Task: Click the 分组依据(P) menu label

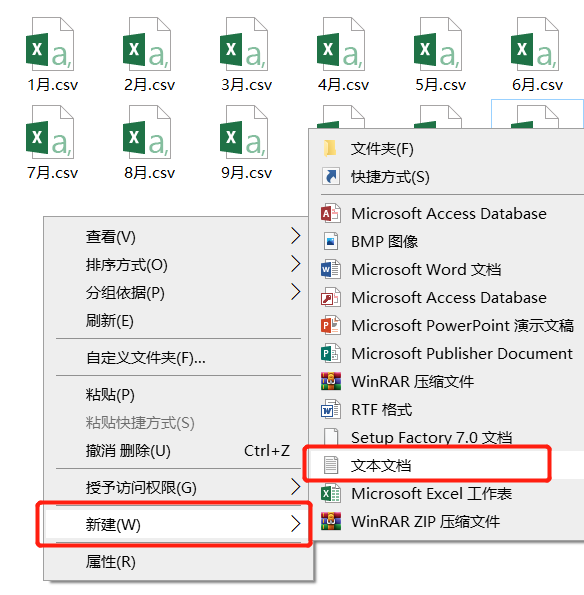Action: pos(125,293)
